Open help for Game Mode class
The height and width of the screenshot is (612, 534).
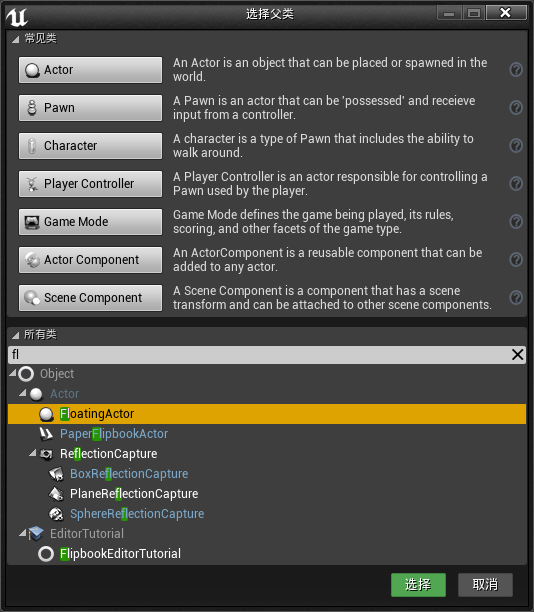click(516, 221)
